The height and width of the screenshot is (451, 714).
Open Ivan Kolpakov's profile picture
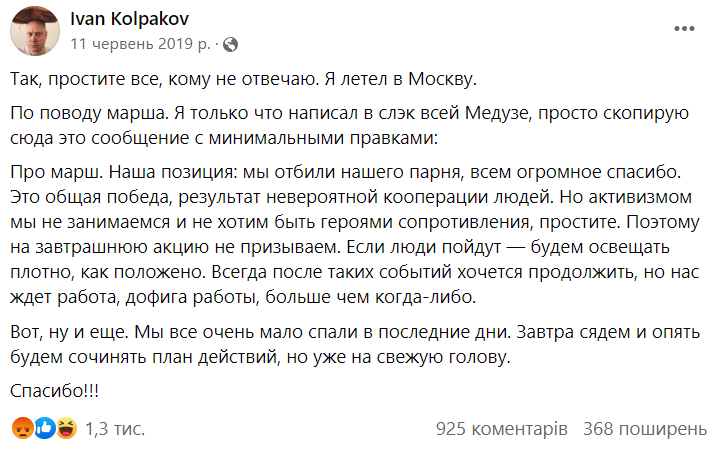[x=35, y=31]
